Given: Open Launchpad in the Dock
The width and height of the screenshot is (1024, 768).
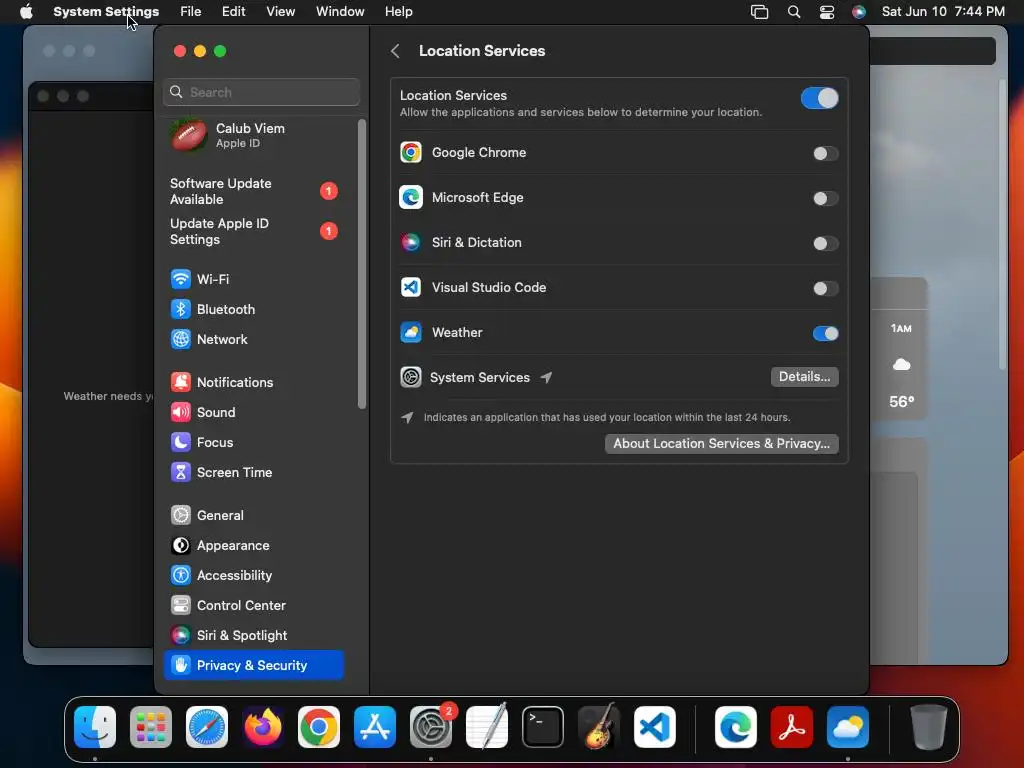Looking at the screenshot, I should [x=151, y=727].
